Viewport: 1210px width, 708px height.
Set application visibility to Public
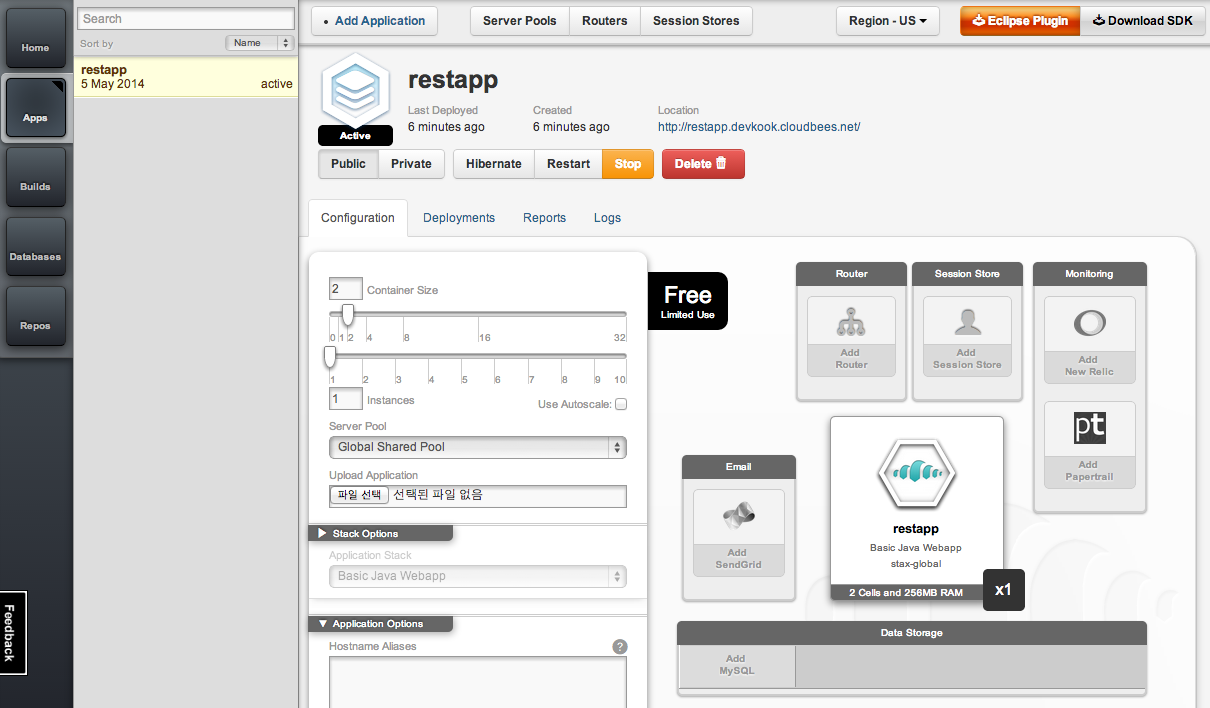(348, 164)
